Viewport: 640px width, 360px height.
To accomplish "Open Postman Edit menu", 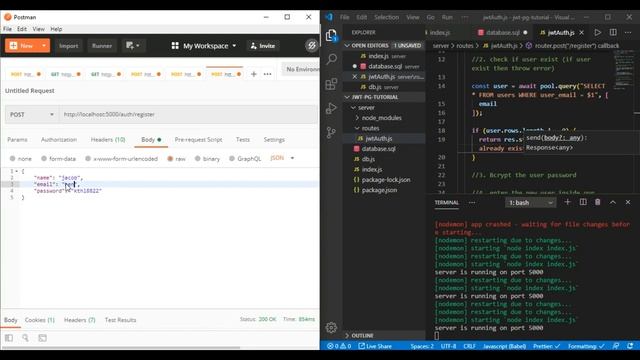I will (22, 29).
